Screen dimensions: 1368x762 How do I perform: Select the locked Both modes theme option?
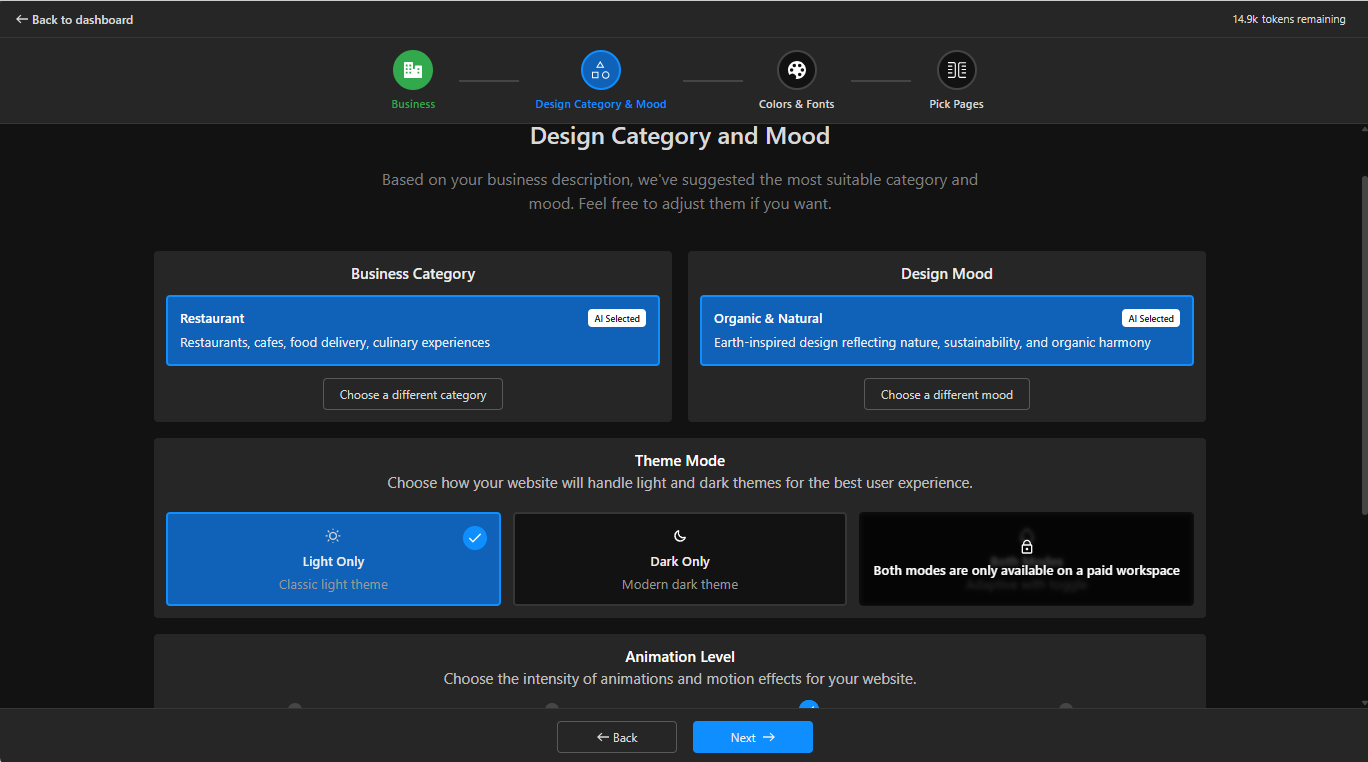pyautogui.click(x=1026, y=570)
